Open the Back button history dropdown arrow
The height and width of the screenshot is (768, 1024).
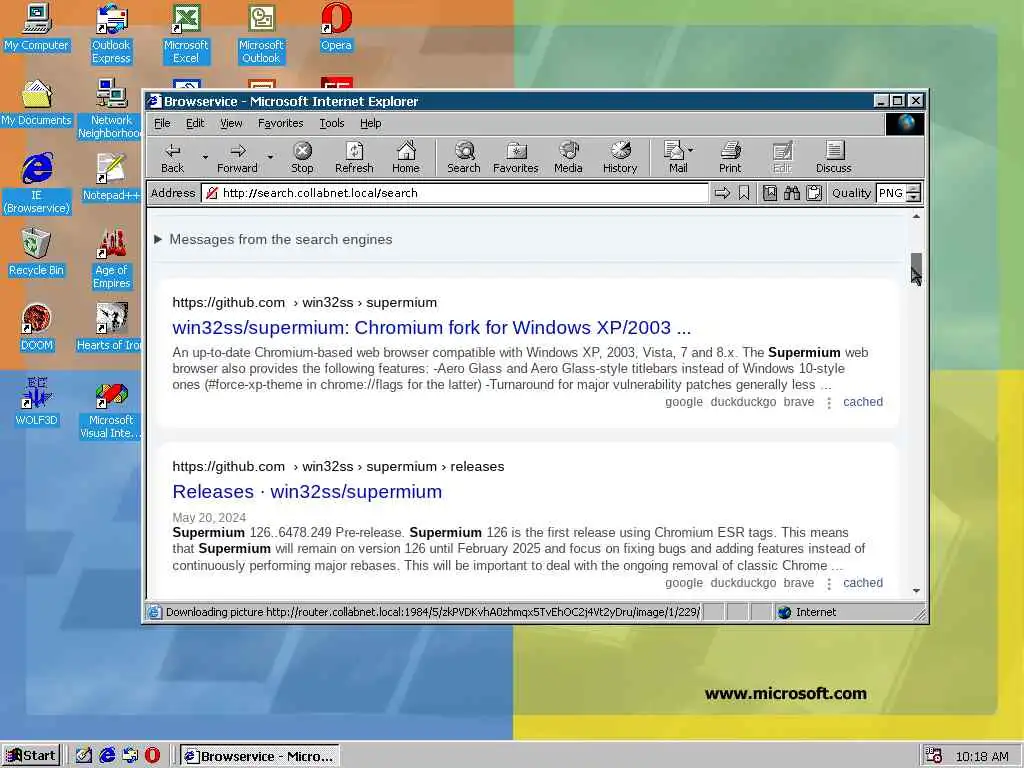tap(205, 157)
